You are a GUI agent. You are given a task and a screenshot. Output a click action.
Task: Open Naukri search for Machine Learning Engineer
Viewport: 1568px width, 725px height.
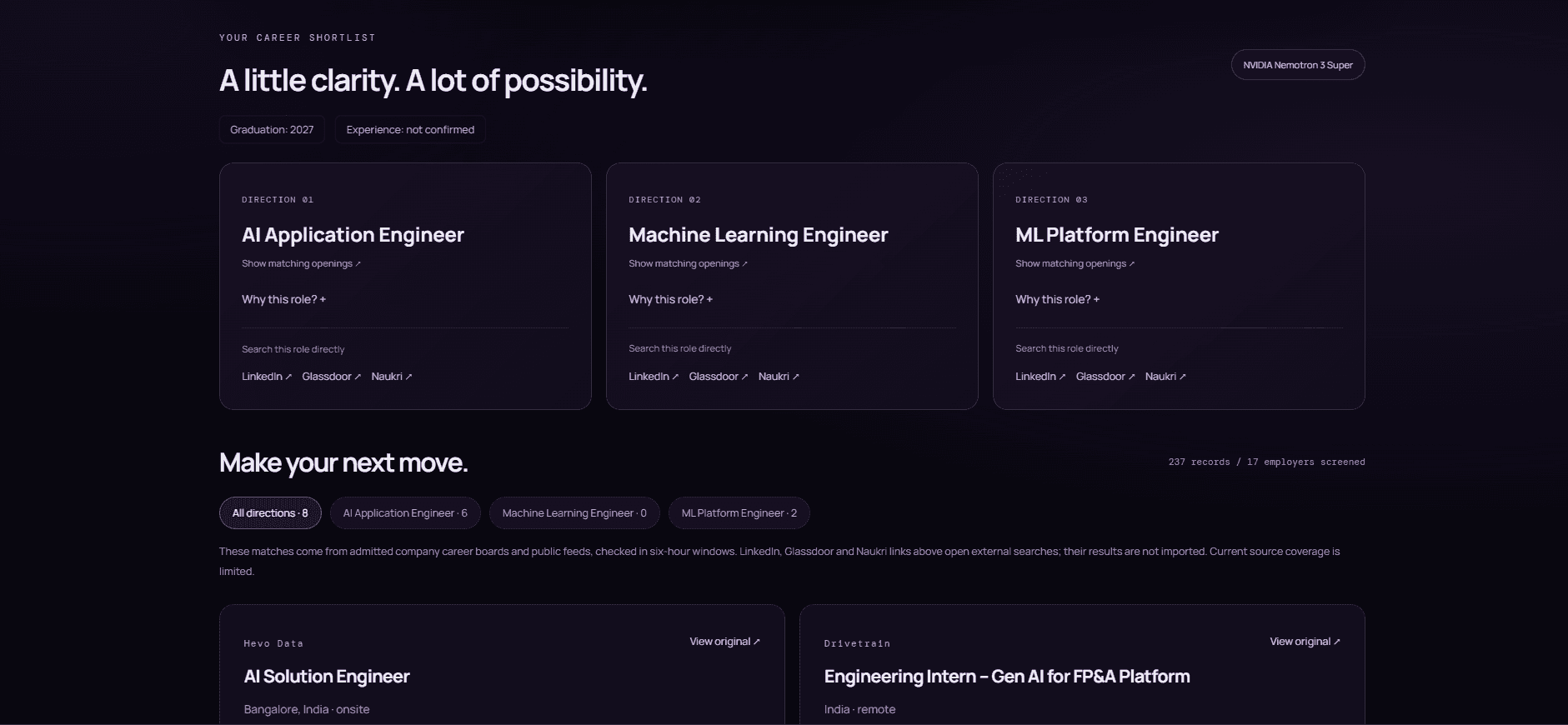(779, 377)
